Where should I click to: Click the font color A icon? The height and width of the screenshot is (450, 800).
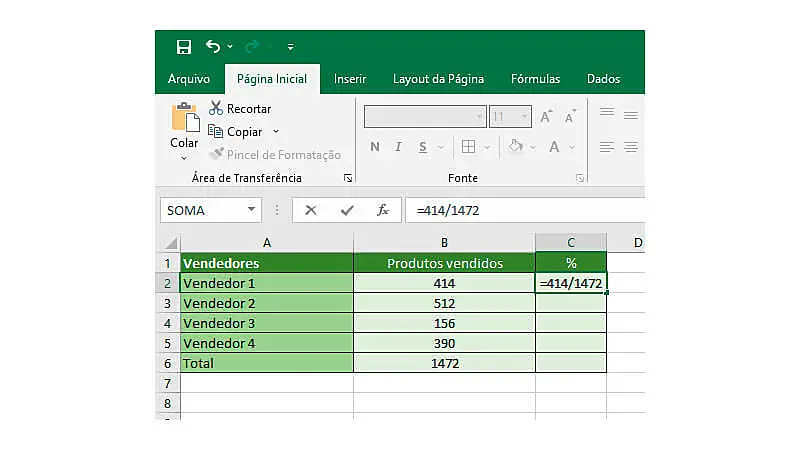point(554,147)
